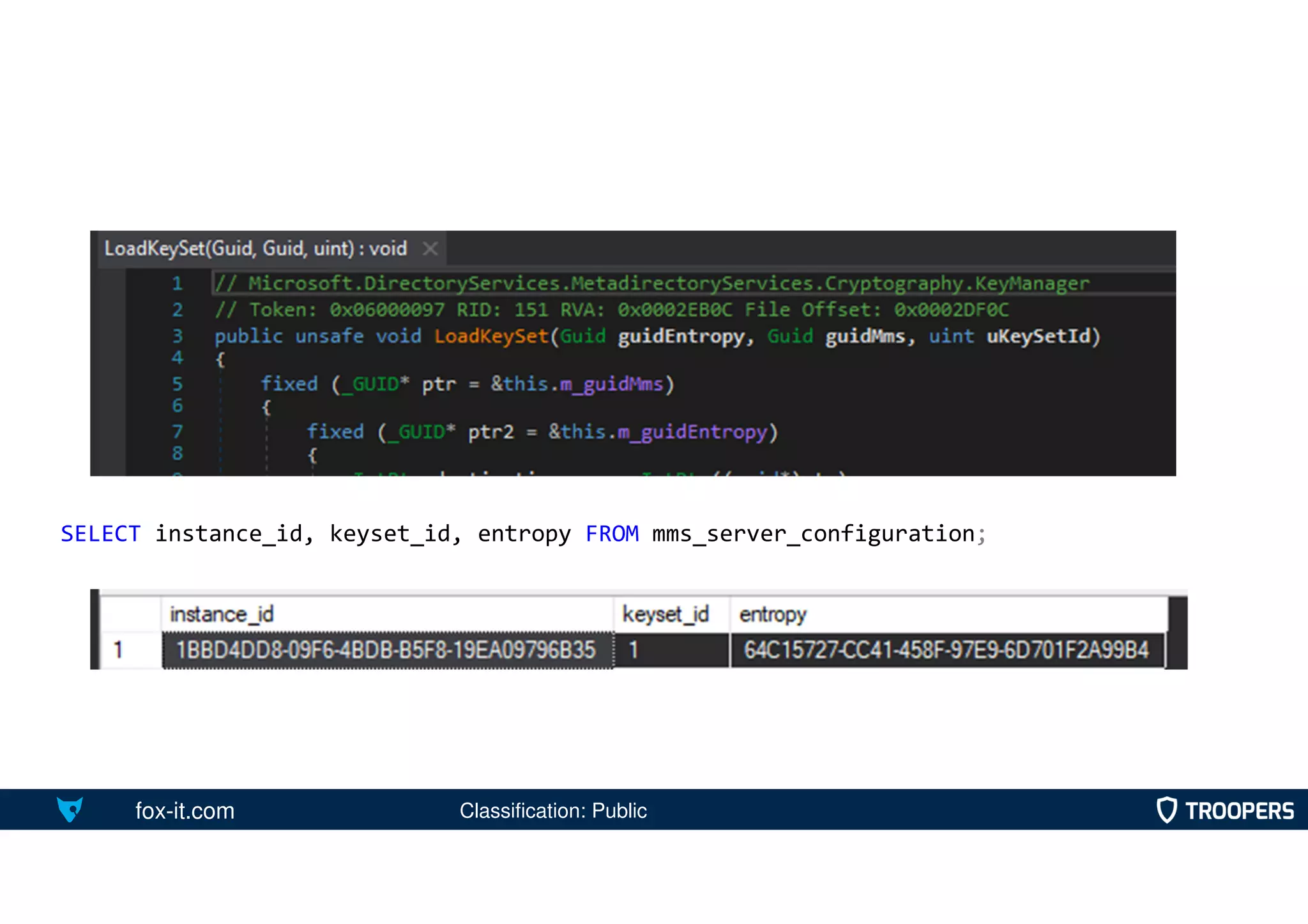Click the m_guidMms field reference on line 5
The height and width of the screenshot is (924, 1308).
(611, 384)
